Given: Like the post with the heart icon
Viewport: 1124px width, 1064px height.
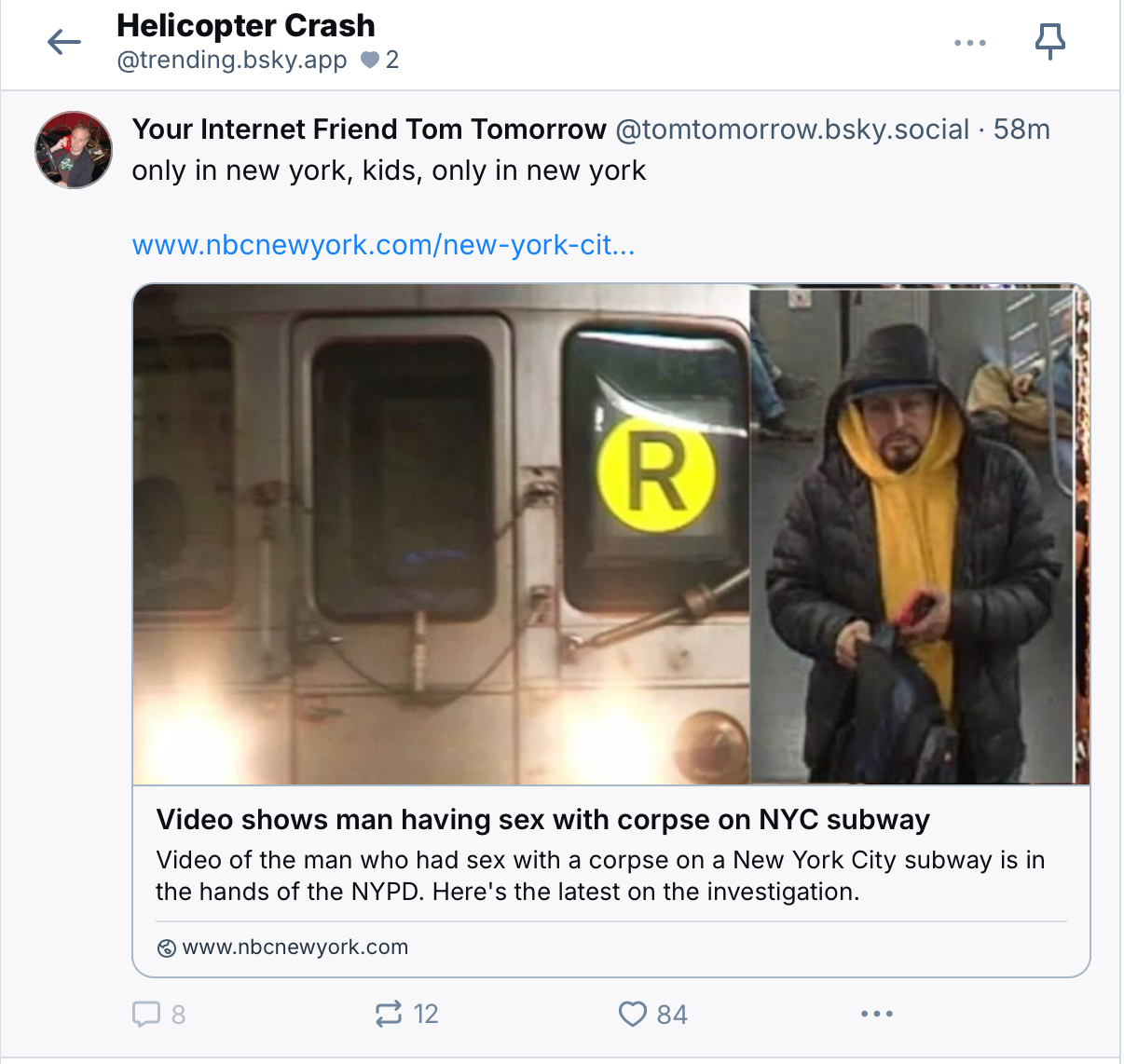Looking at the screenshot, I should 633,1014.
